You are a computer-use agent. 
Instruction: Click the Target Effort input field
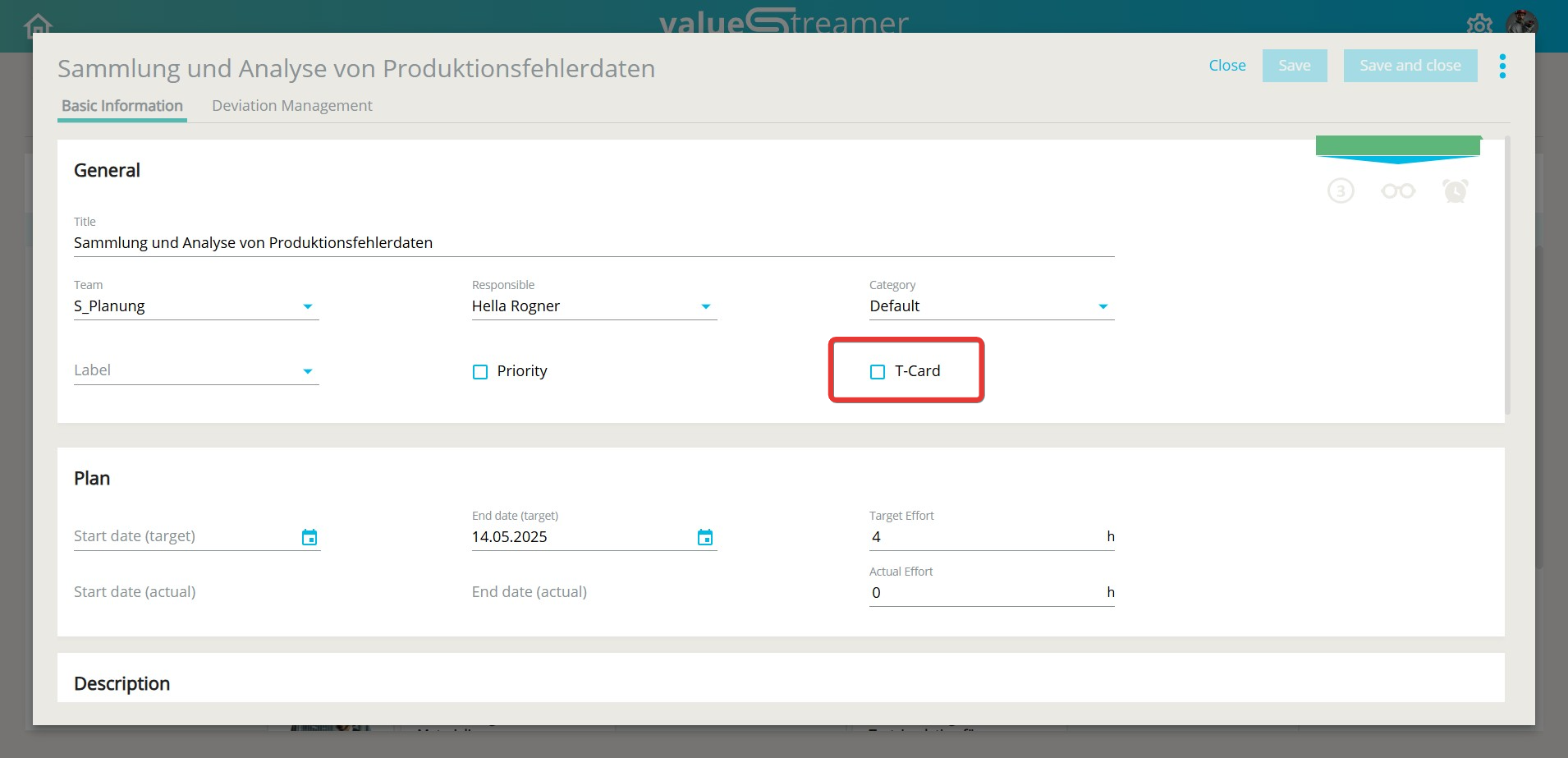[x=985, y=537]
